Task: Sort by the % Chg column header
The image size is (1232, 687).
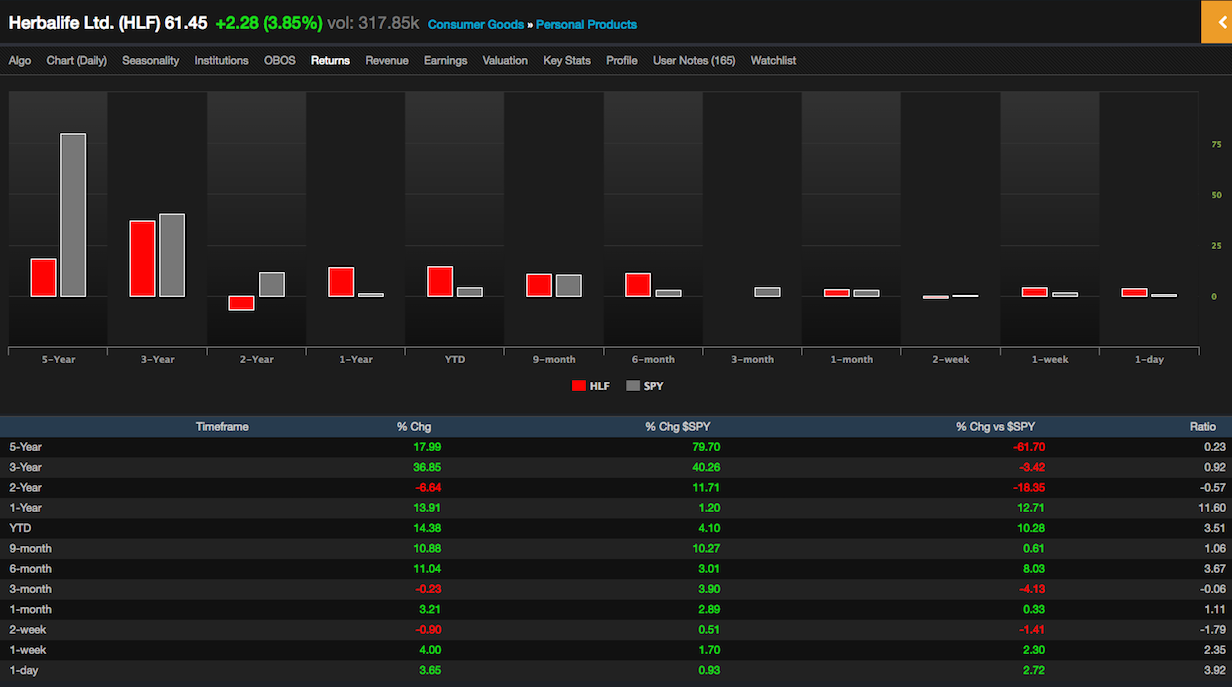Action: [414, 427]
